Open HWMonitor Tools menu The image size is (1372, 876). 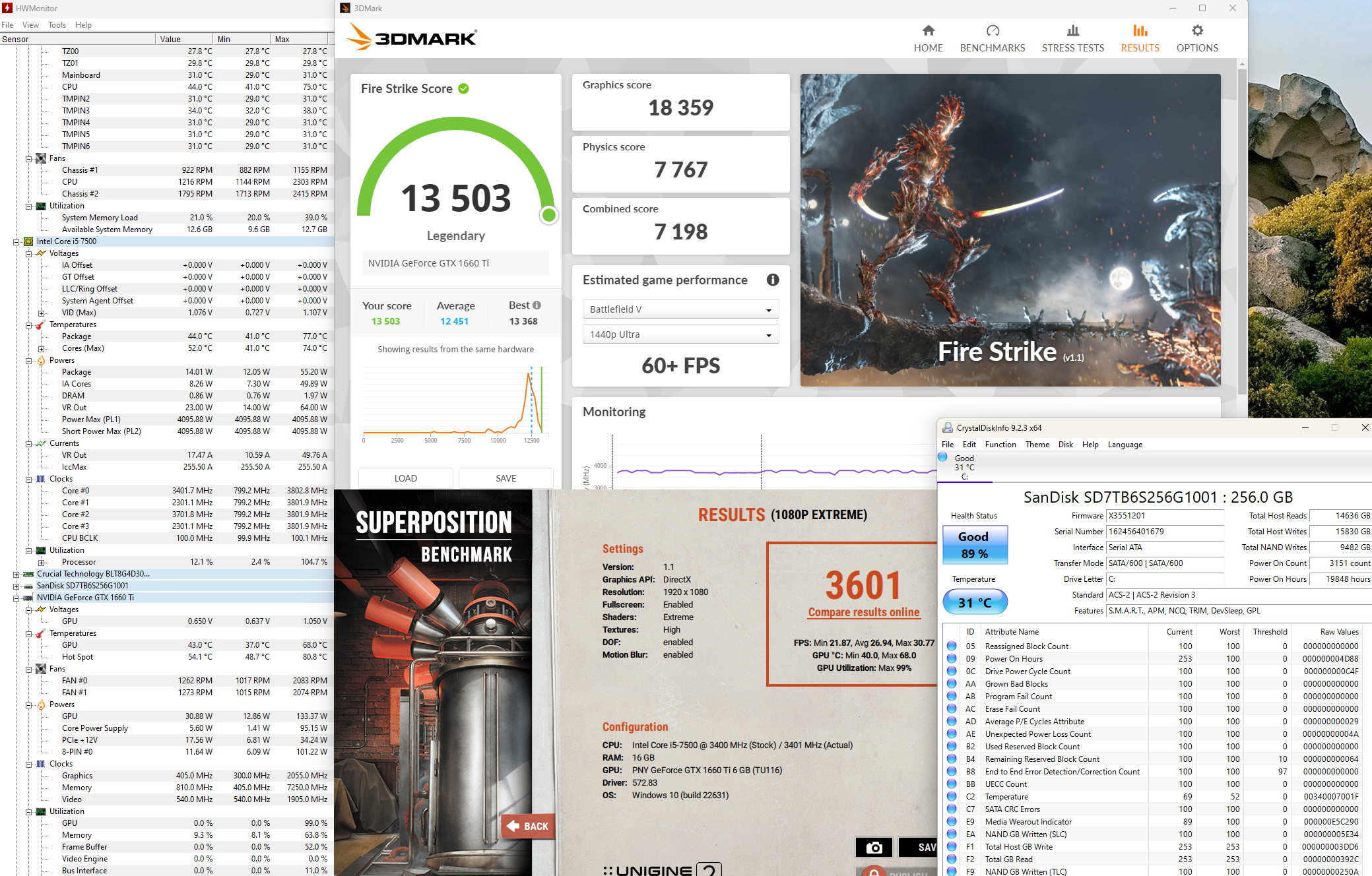57,25
